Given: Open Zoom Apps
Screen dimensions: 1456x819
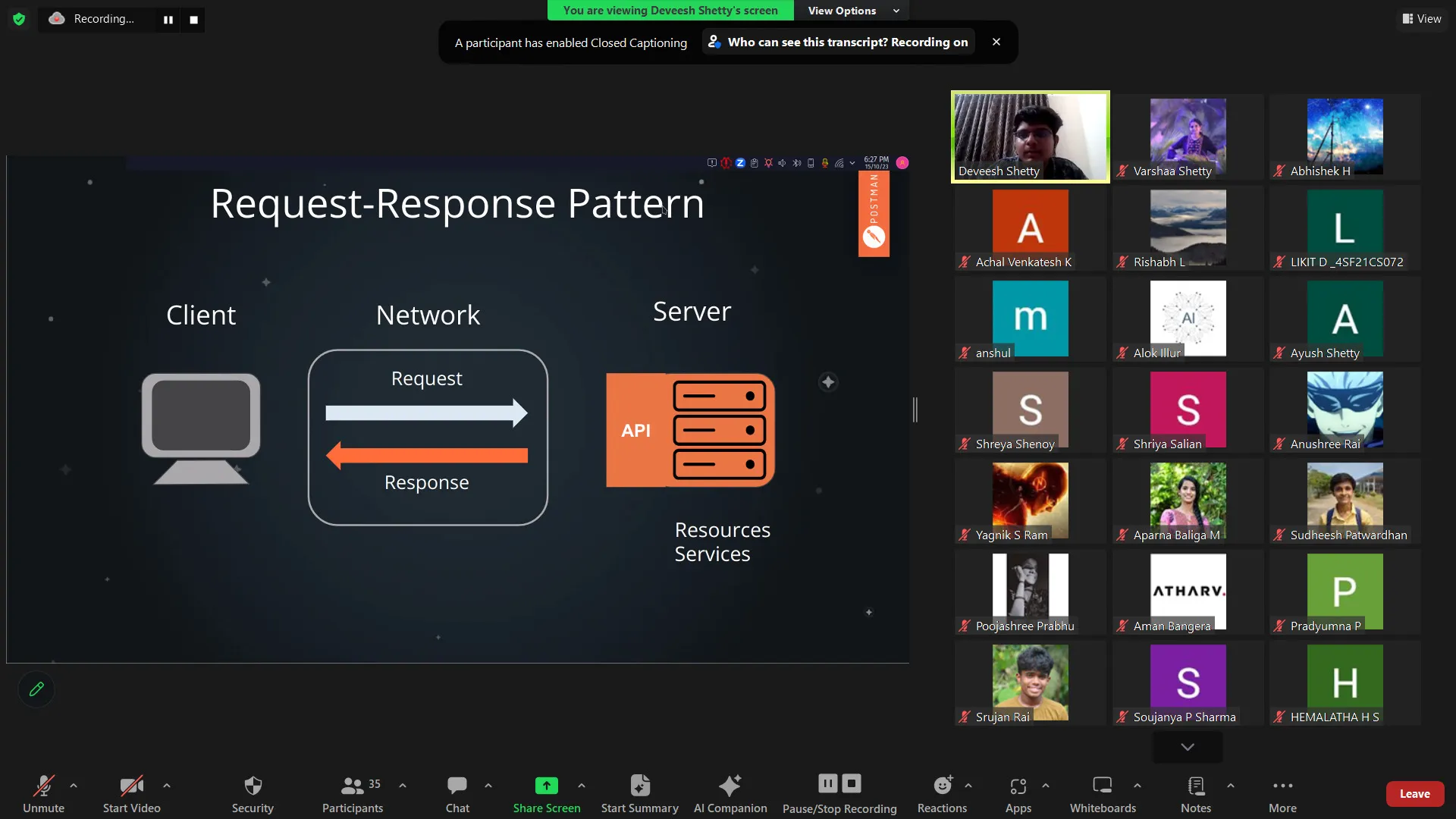Looking at the screenshot, I should click(x=1018, y=793).
